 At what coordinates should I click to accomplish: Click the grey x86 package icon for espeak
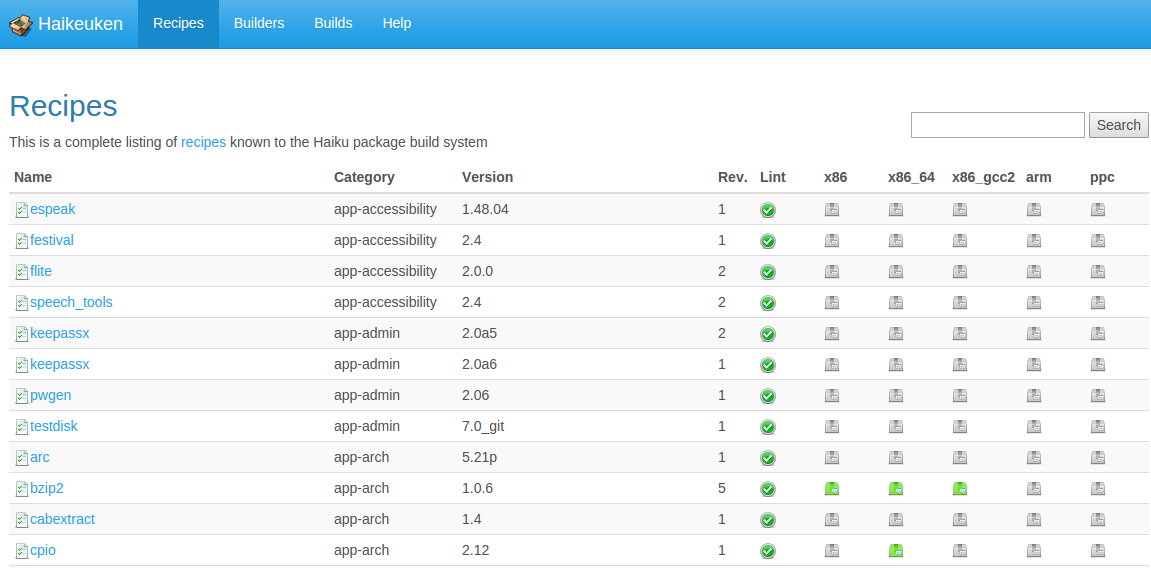click(832, 210)
